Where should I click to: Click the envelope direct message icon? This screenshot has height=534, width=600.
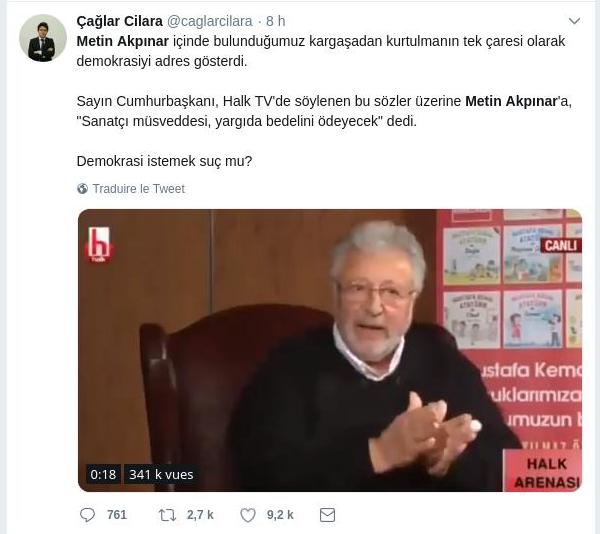click(x=327, y=515)
